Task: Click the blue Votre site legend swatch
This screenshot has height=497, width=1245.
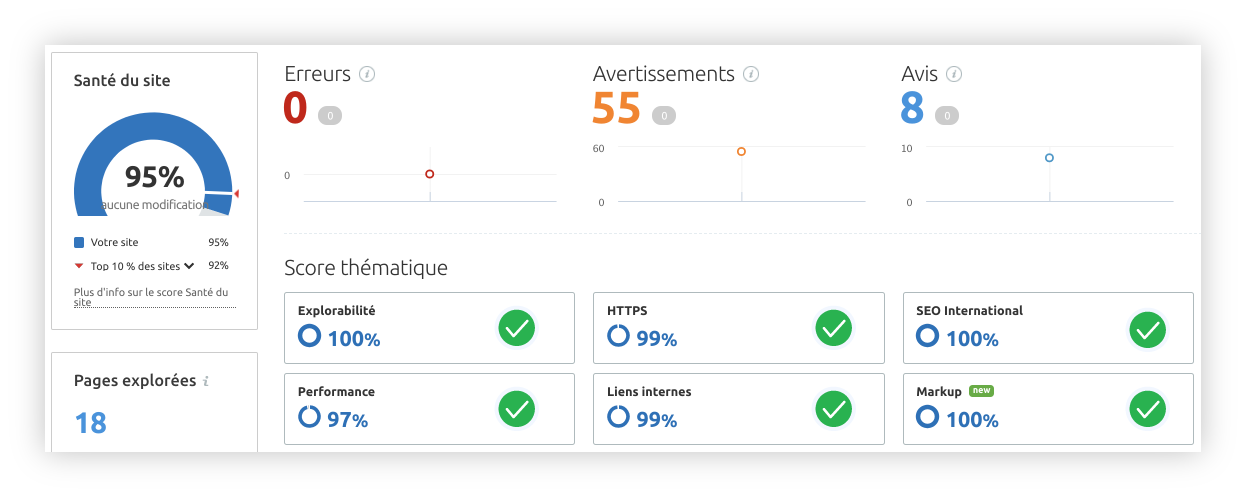Action: click(79, 242)
